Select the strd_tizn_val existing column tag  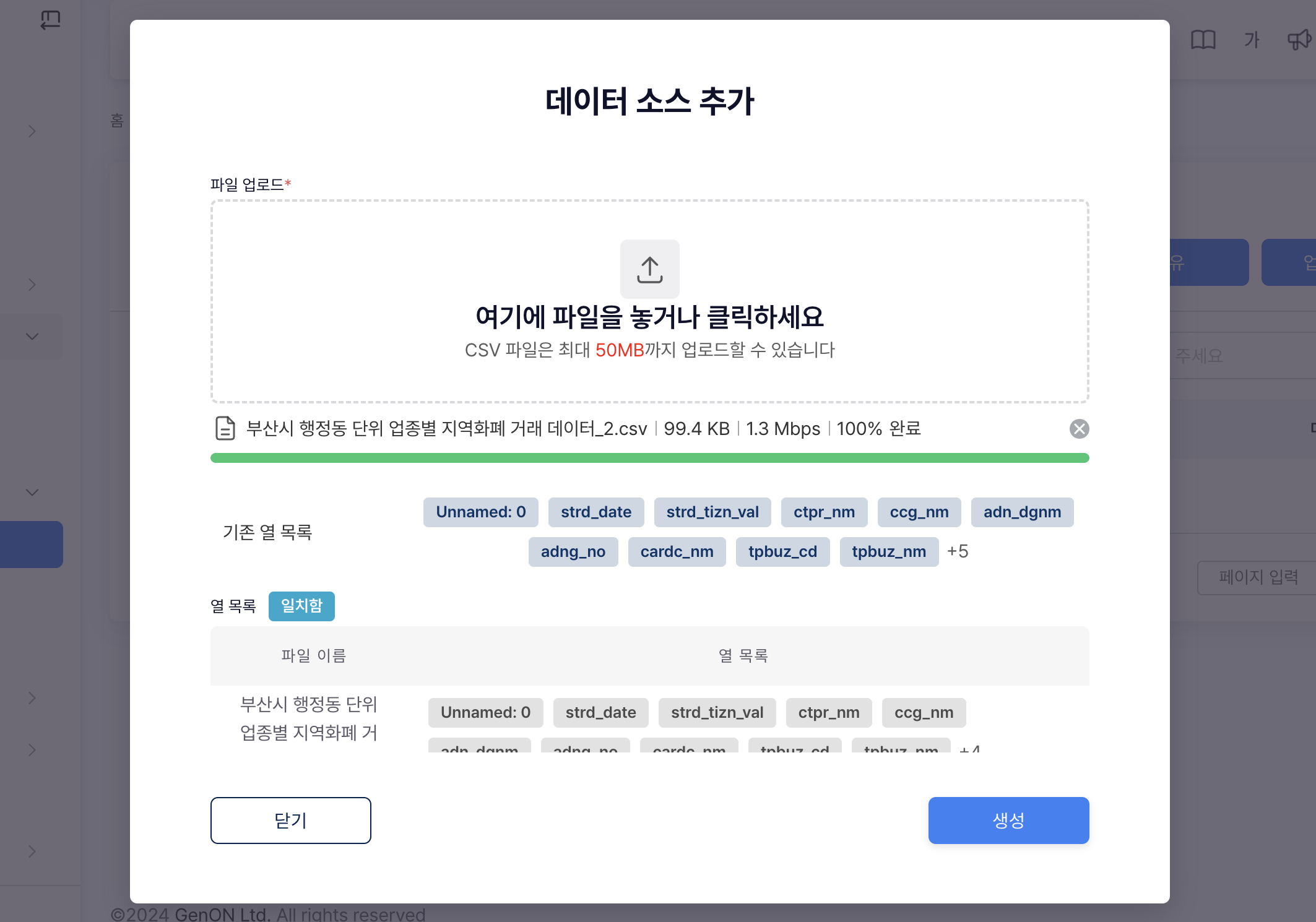pos(712,512)
